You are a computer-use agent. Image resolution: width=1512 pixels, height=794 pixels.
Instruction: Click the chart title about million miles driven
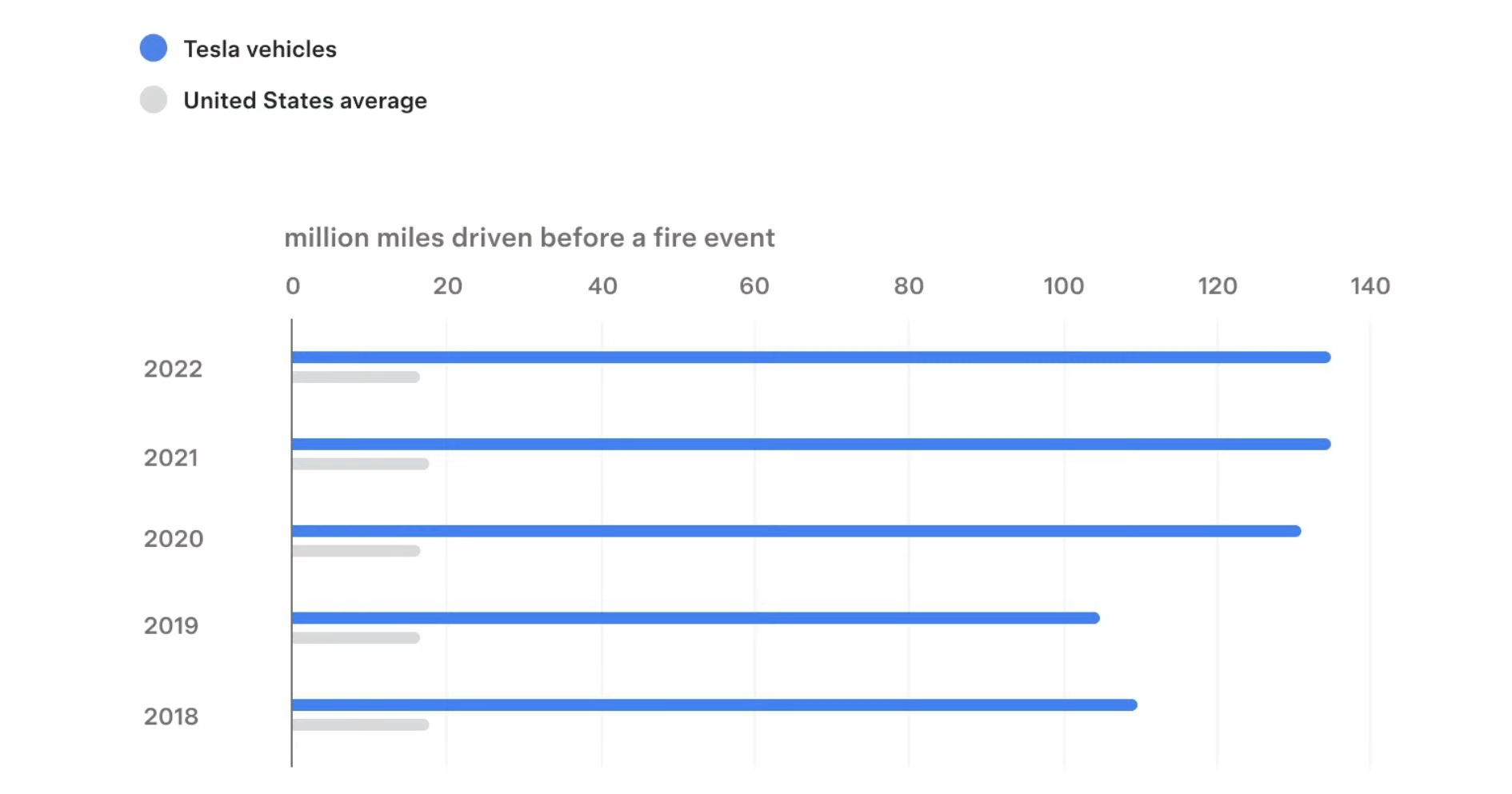529,237
